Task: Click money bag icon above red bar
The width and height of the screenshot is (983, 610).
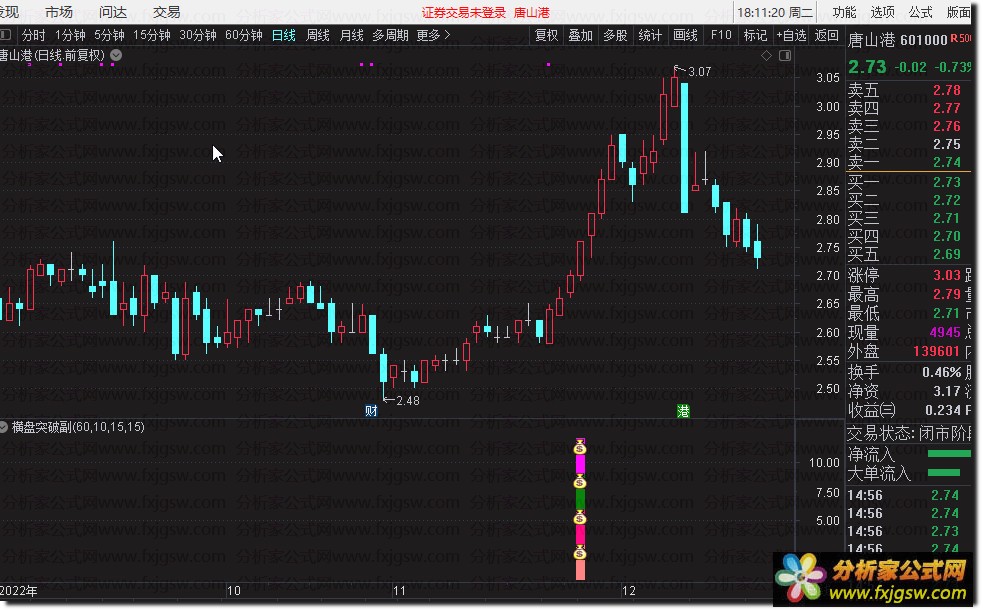Action: [580, 518]
